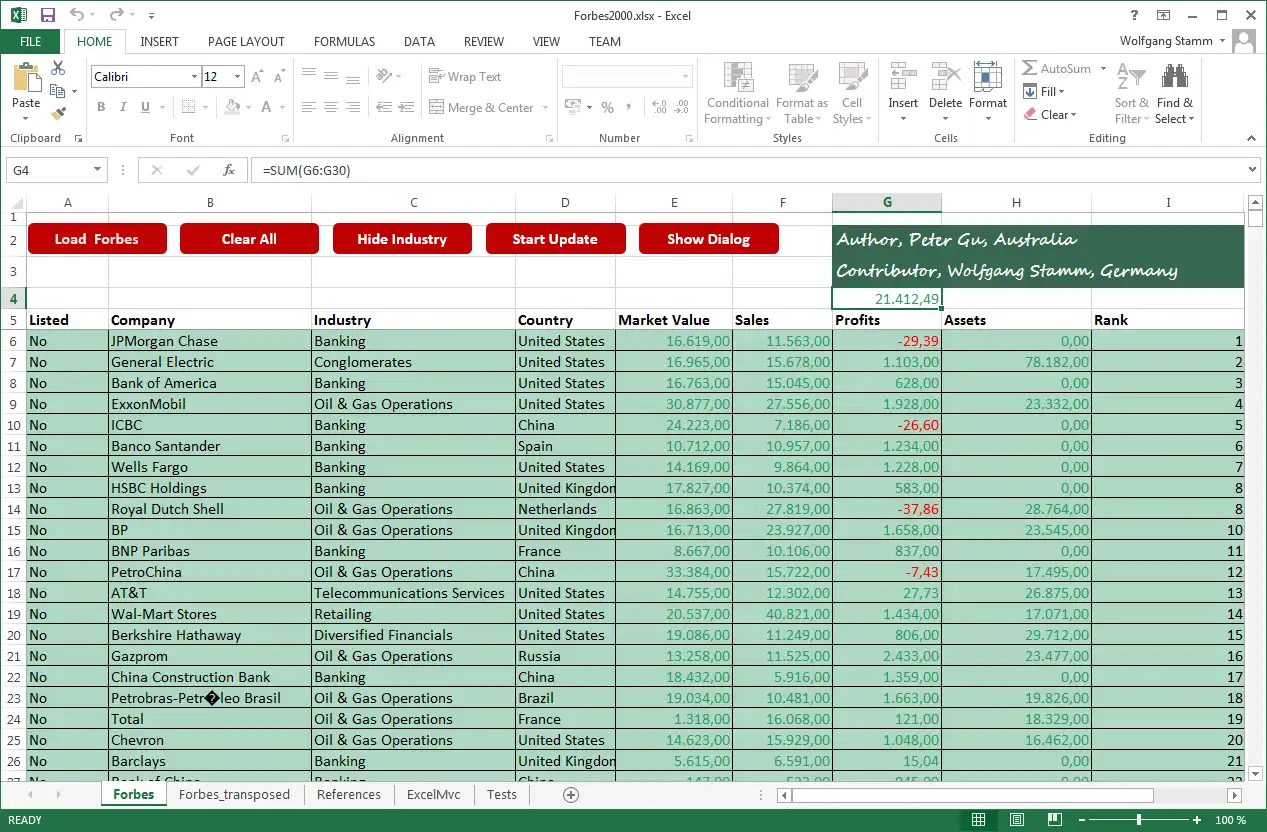
Task: Open the FILE tab
Action: pyautogui.click(x=31, y=41)
